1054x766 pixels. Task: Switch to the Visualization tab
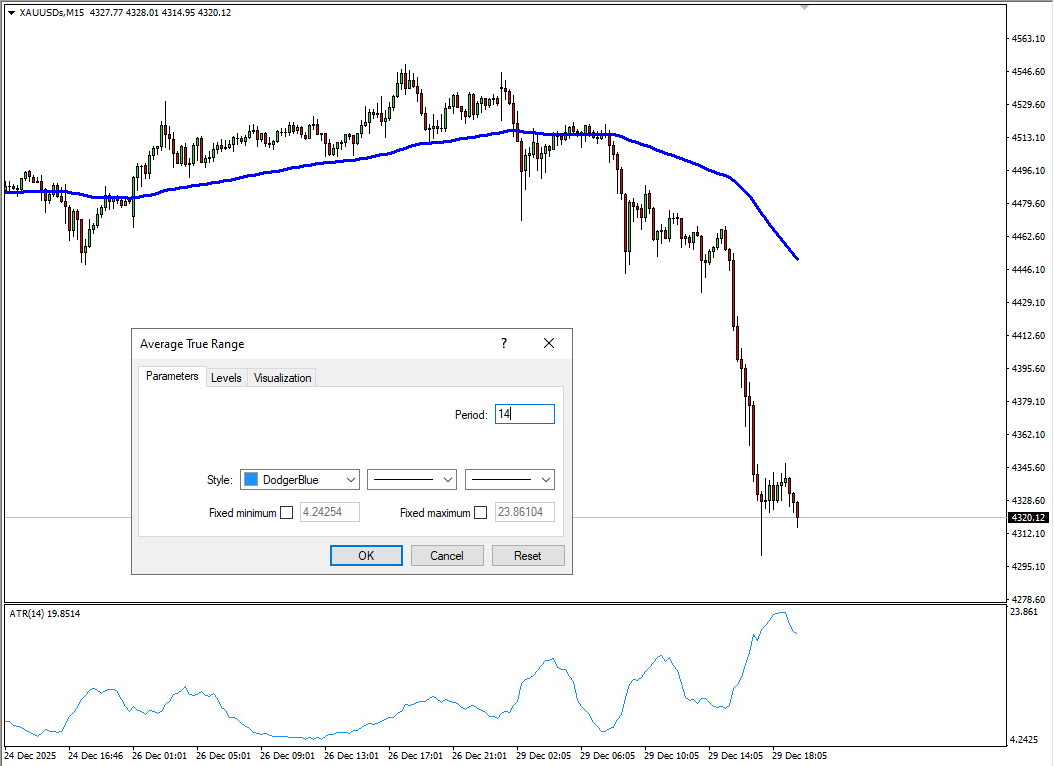tap(282, 378)
